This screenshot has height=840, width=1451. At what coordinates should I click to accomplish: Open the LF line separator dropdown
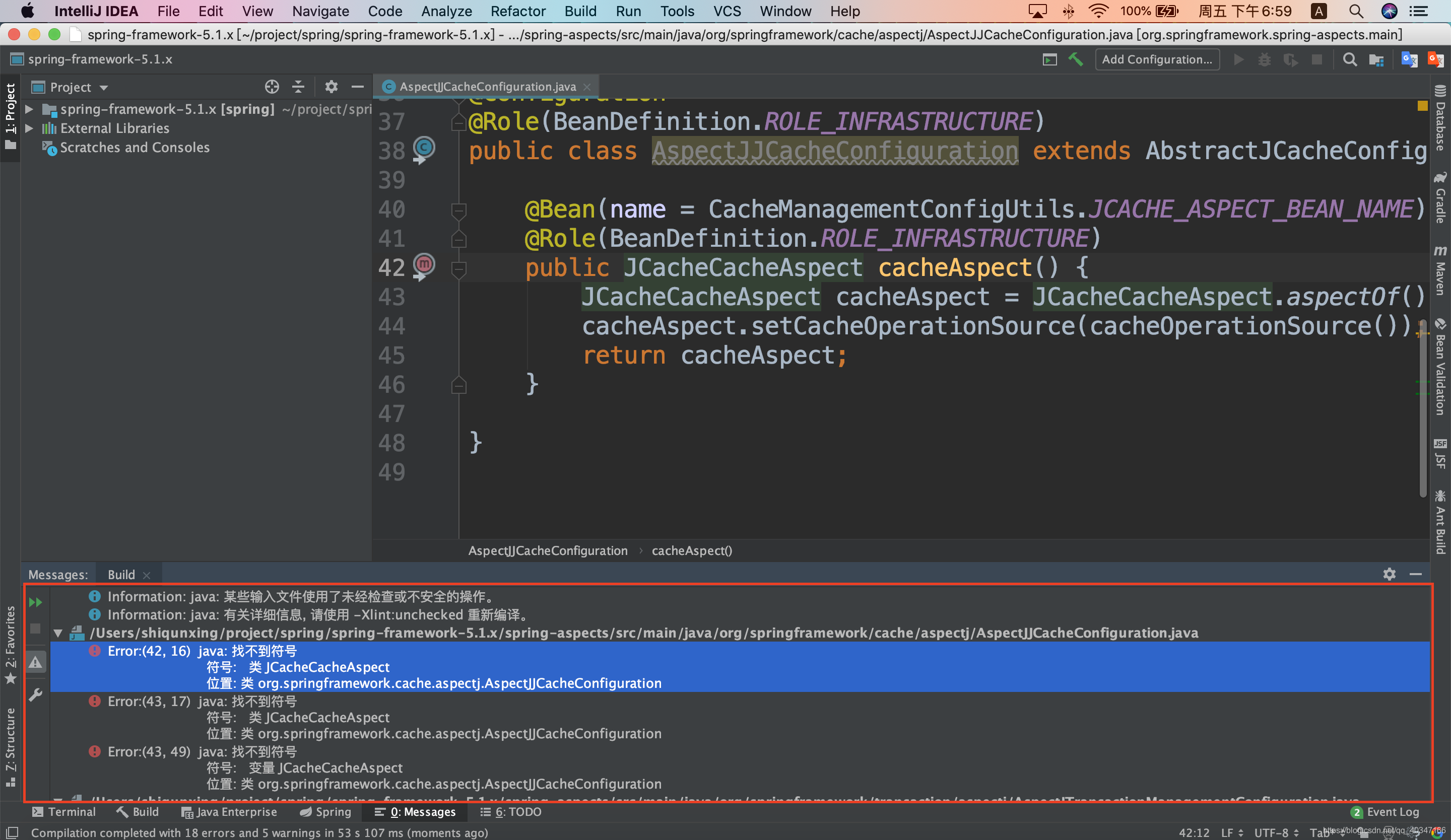coord(1232,832)
